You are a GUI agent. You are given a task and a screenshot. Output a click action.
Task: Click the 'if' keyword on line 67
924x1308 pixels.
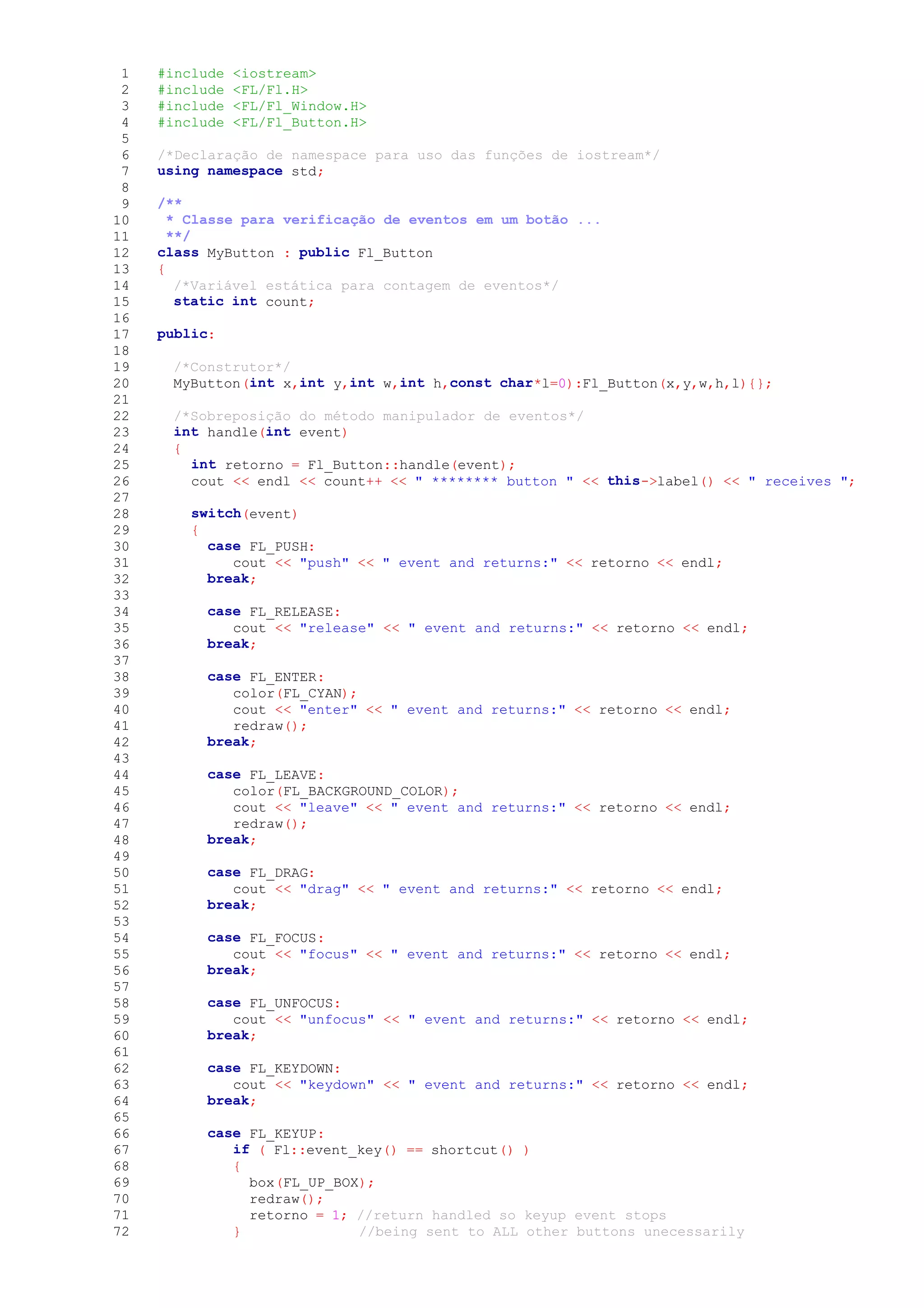(x=241, y=1150)
